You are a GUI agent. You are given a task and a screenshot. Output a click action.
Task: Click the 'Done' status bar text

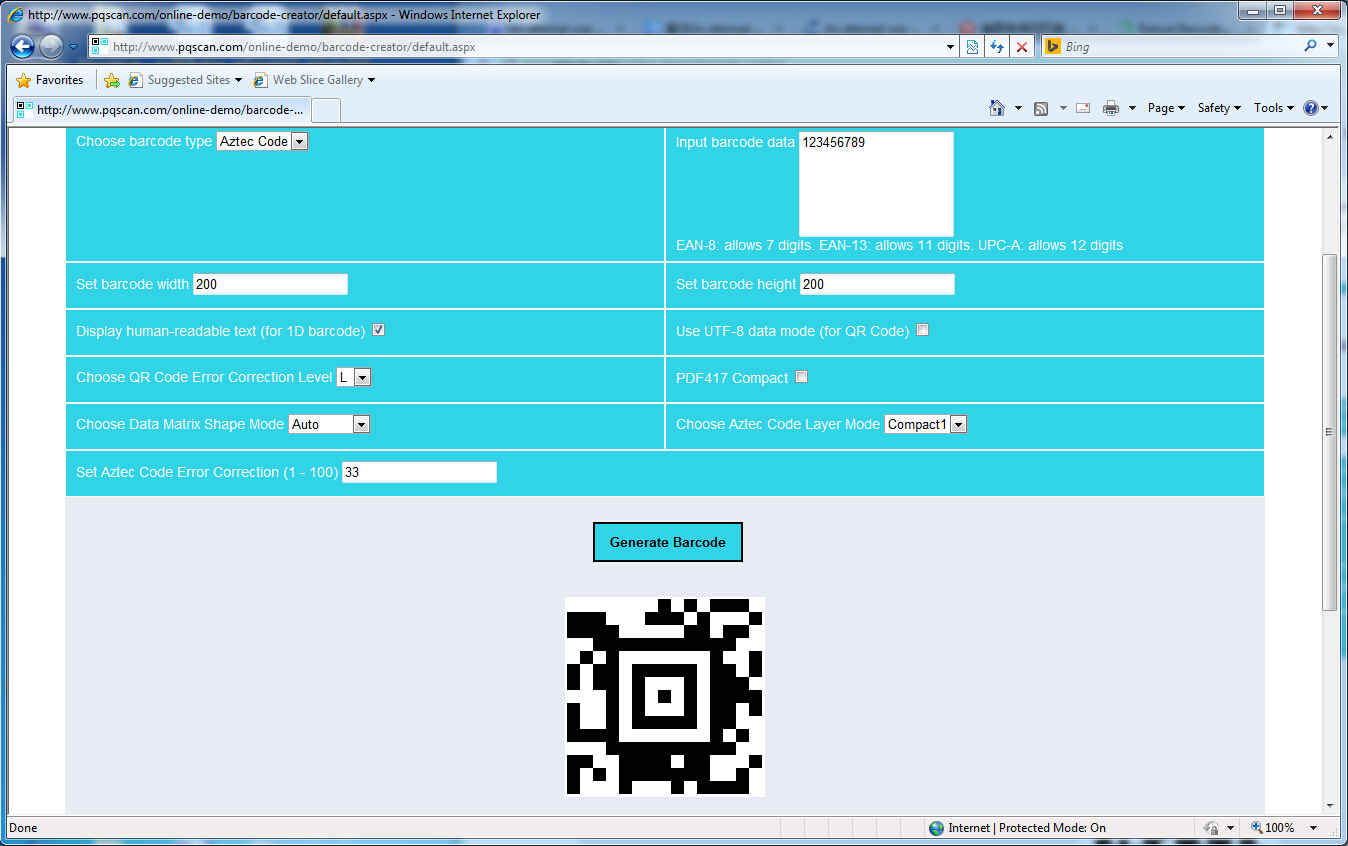(23, 828)
